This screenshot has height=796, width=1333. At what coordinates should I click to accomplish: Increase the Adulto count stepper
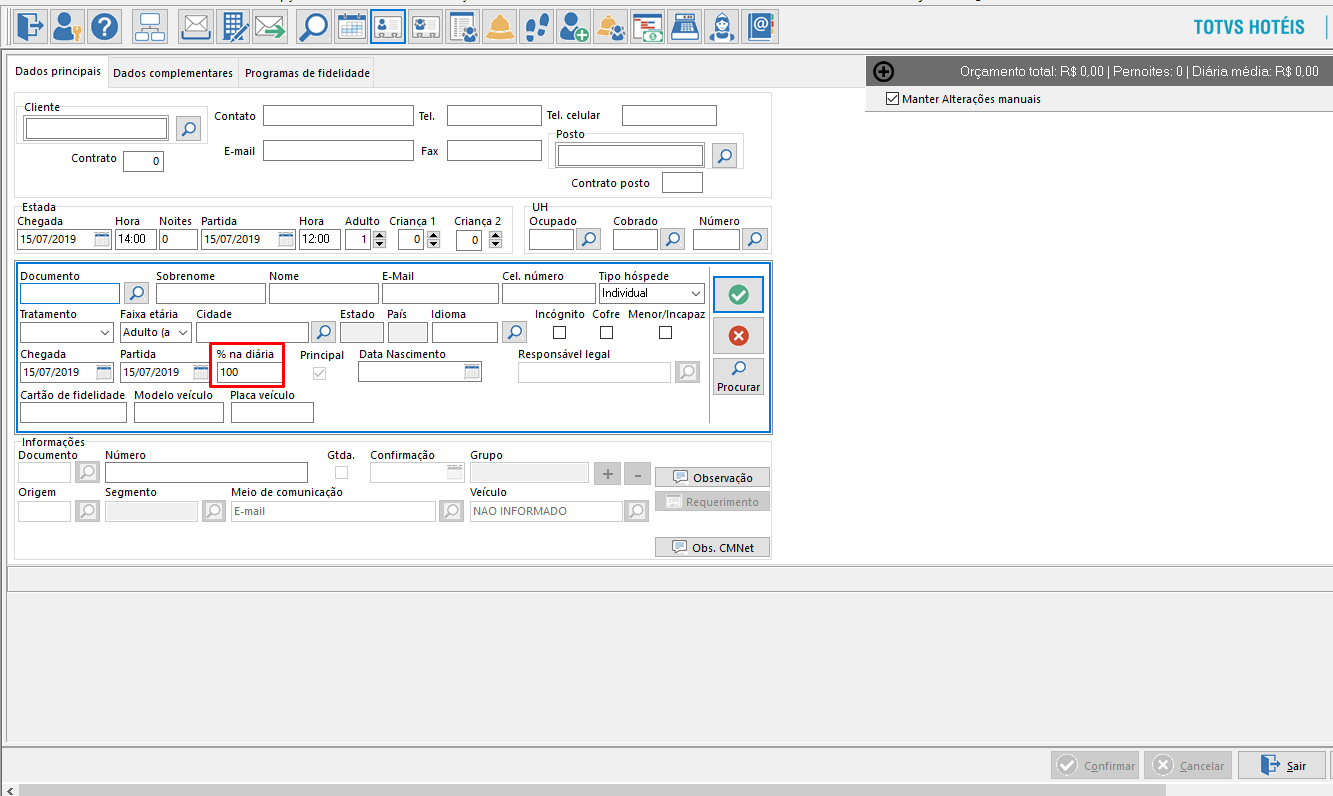[379, 235]
